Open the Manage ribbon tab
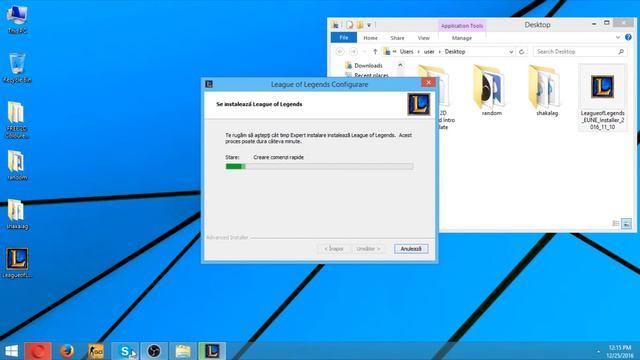This screenshot has width=640, height=360. (462, 38)
